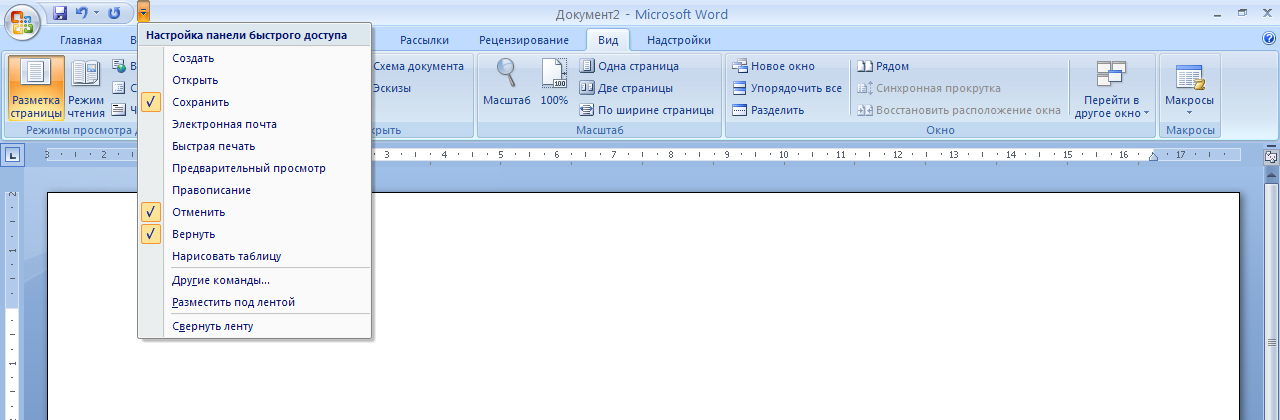
Task: Switch to the Надстройки ribbon tab
Action: [679, 40]
